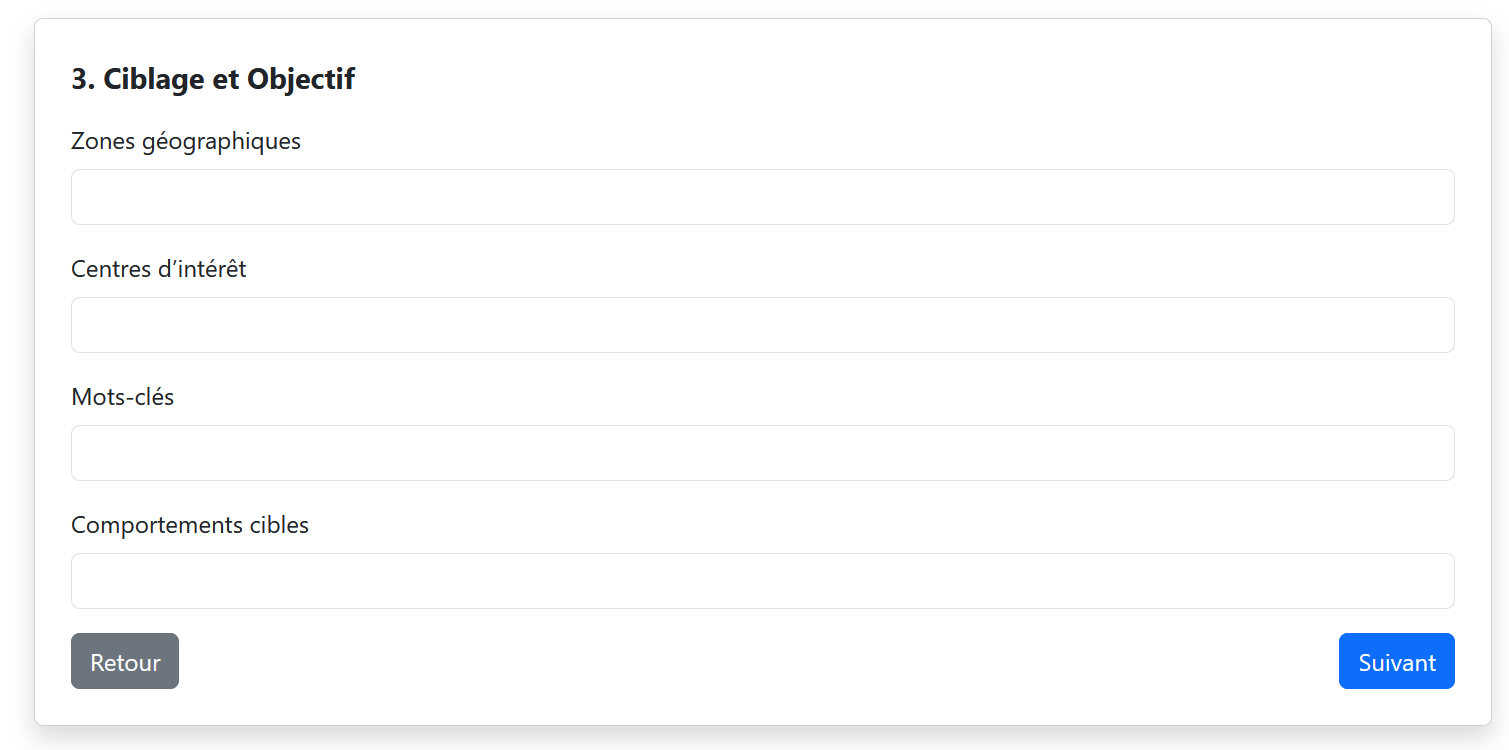Go to next step with Suivant
This screenshot has width=1509, height=750.
coord(1396,661)
